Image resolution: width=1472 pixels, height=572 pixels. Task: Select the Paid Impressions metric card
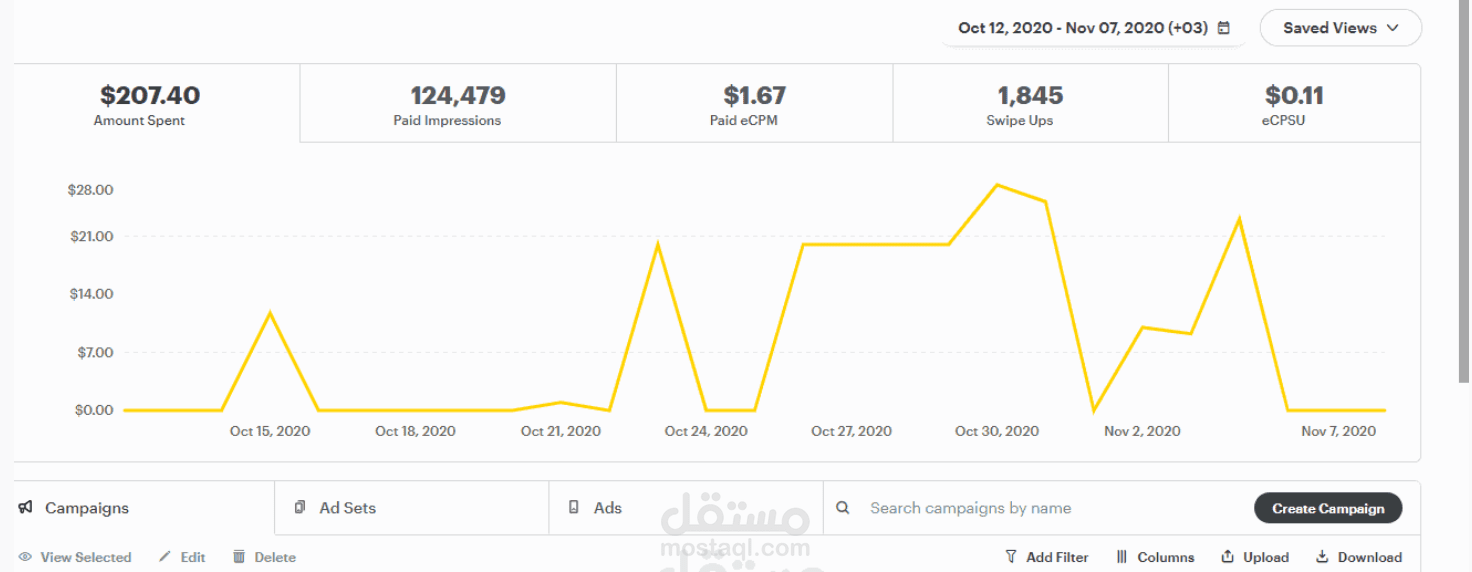click(457, 104)
